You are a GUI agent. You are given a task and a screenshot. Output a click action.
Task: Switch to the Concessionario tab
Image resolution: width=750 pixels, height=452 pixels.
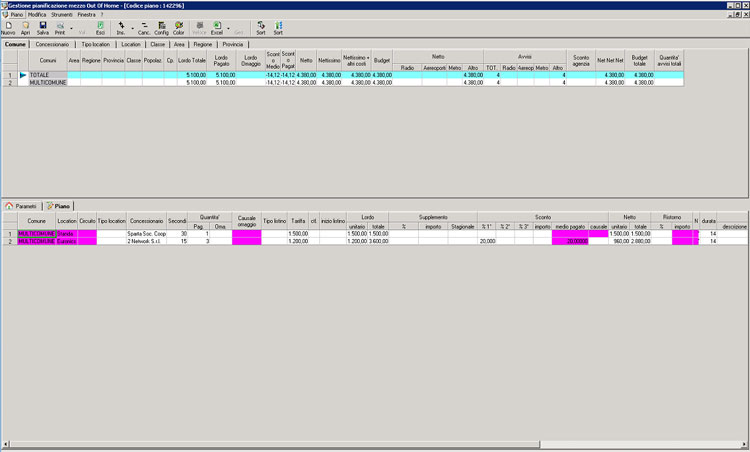click(52, 45)
